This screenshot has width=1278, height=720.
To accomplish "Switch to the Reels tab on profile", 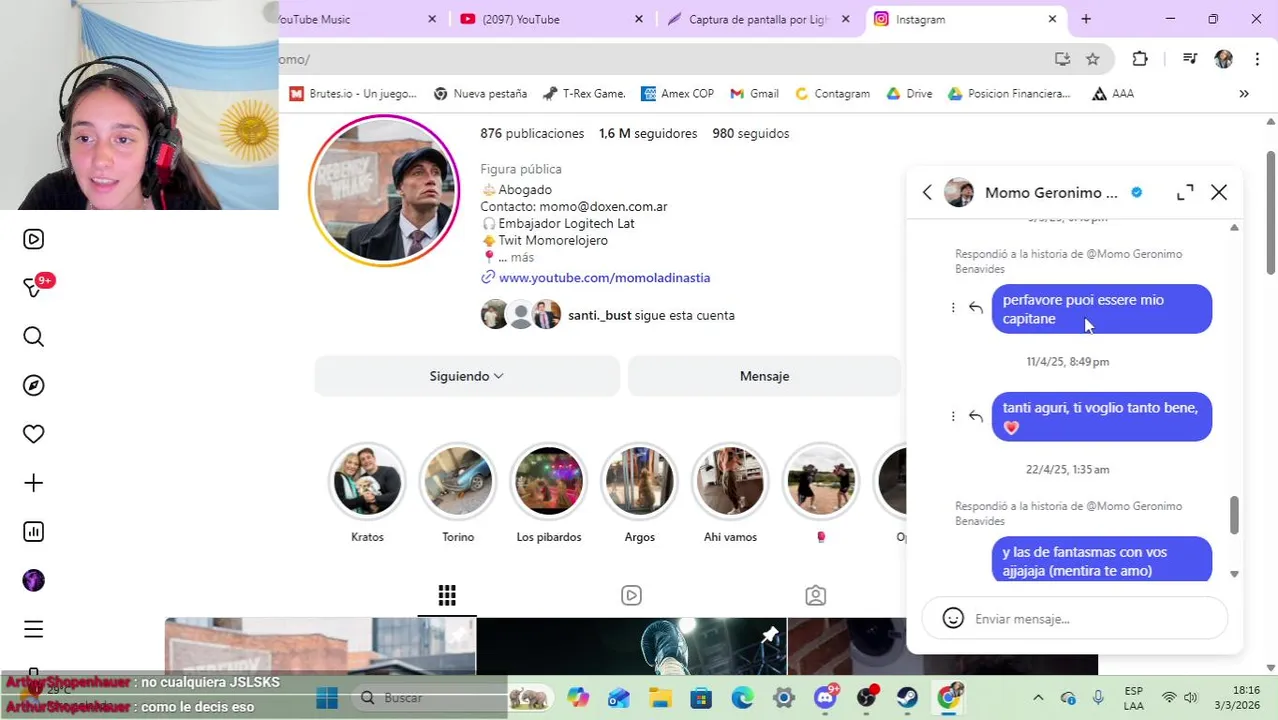I will [x=631, y=596].
